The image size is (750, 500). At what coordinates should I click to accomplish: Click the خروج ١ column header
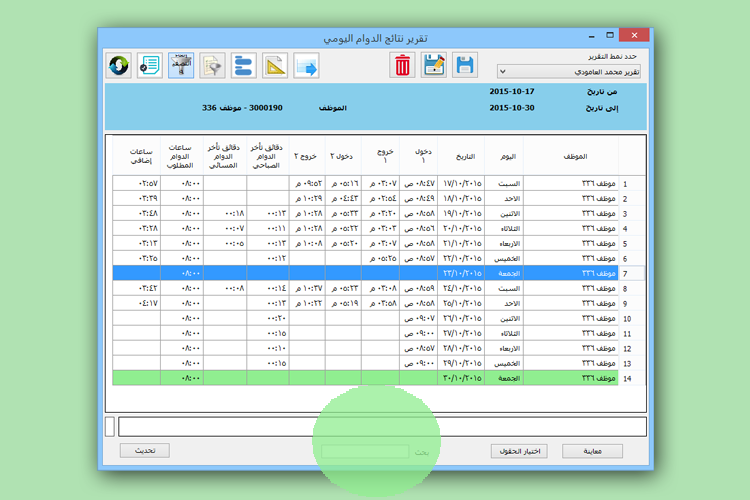381,156
